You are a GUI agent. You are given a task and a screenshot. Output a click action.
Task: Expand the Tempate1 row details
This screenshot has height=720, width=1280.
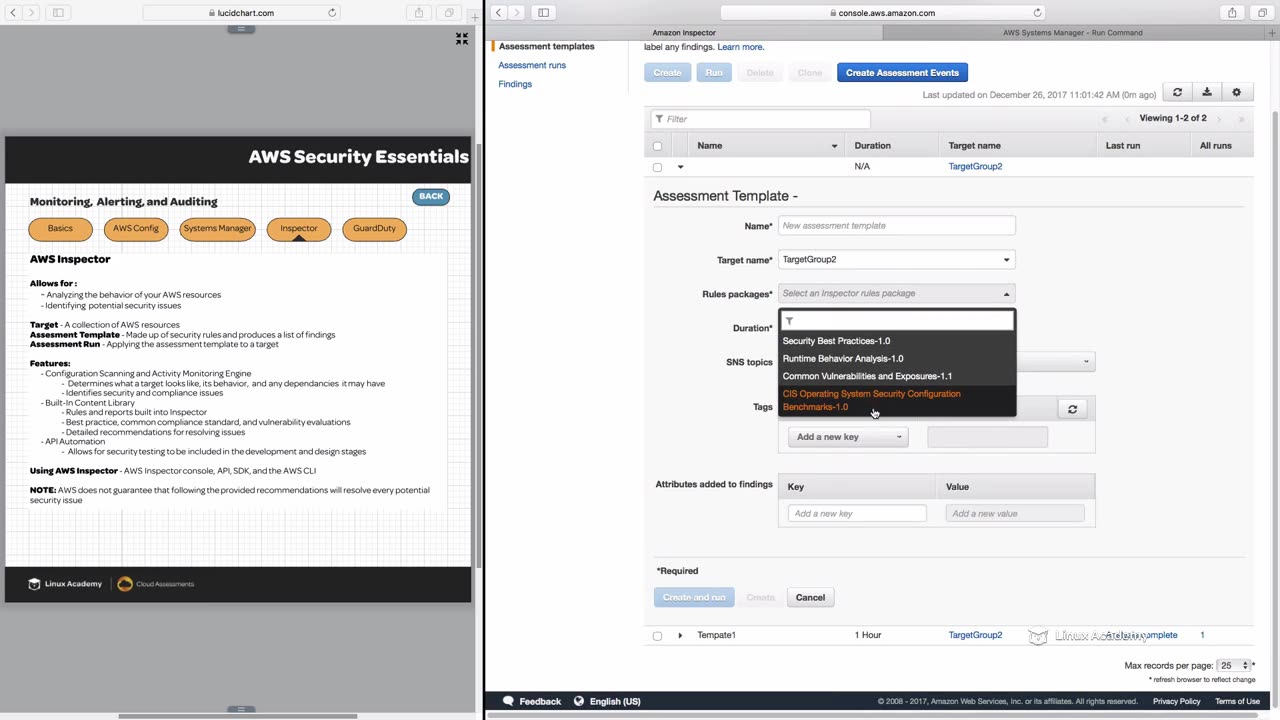point(680,635)
